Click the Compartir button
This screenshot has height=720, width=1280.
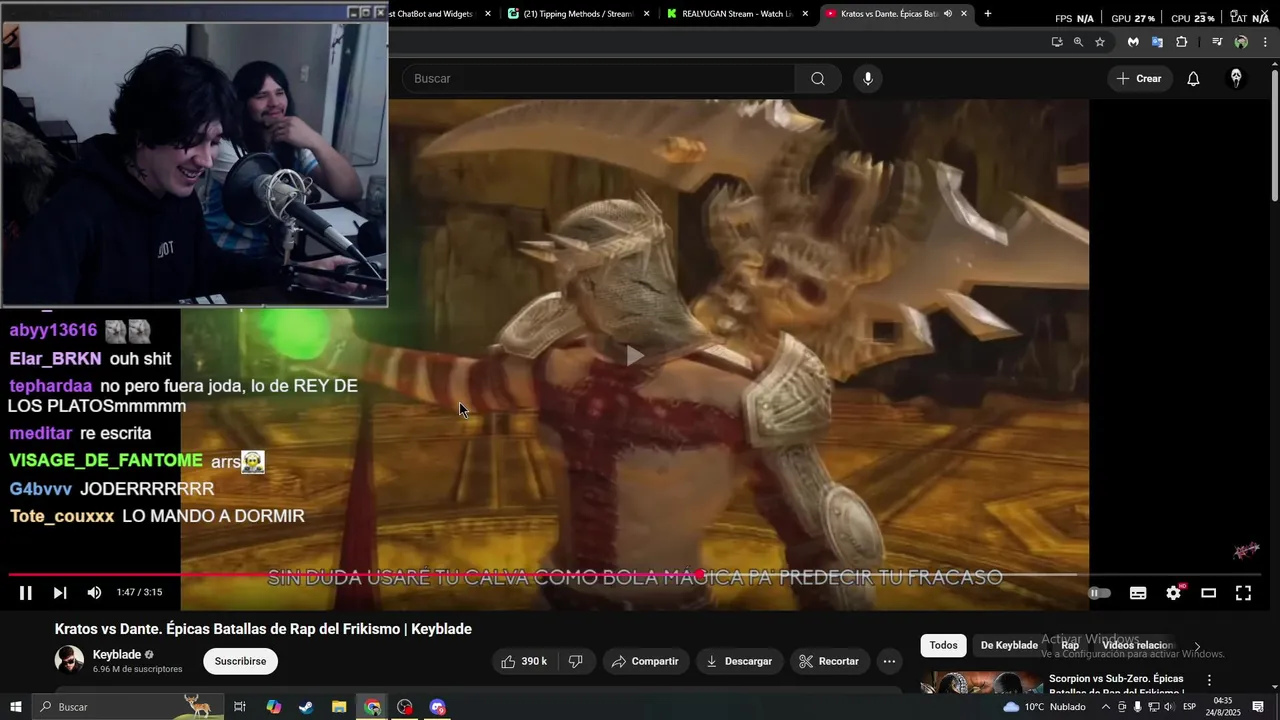[x=644, y=661]
